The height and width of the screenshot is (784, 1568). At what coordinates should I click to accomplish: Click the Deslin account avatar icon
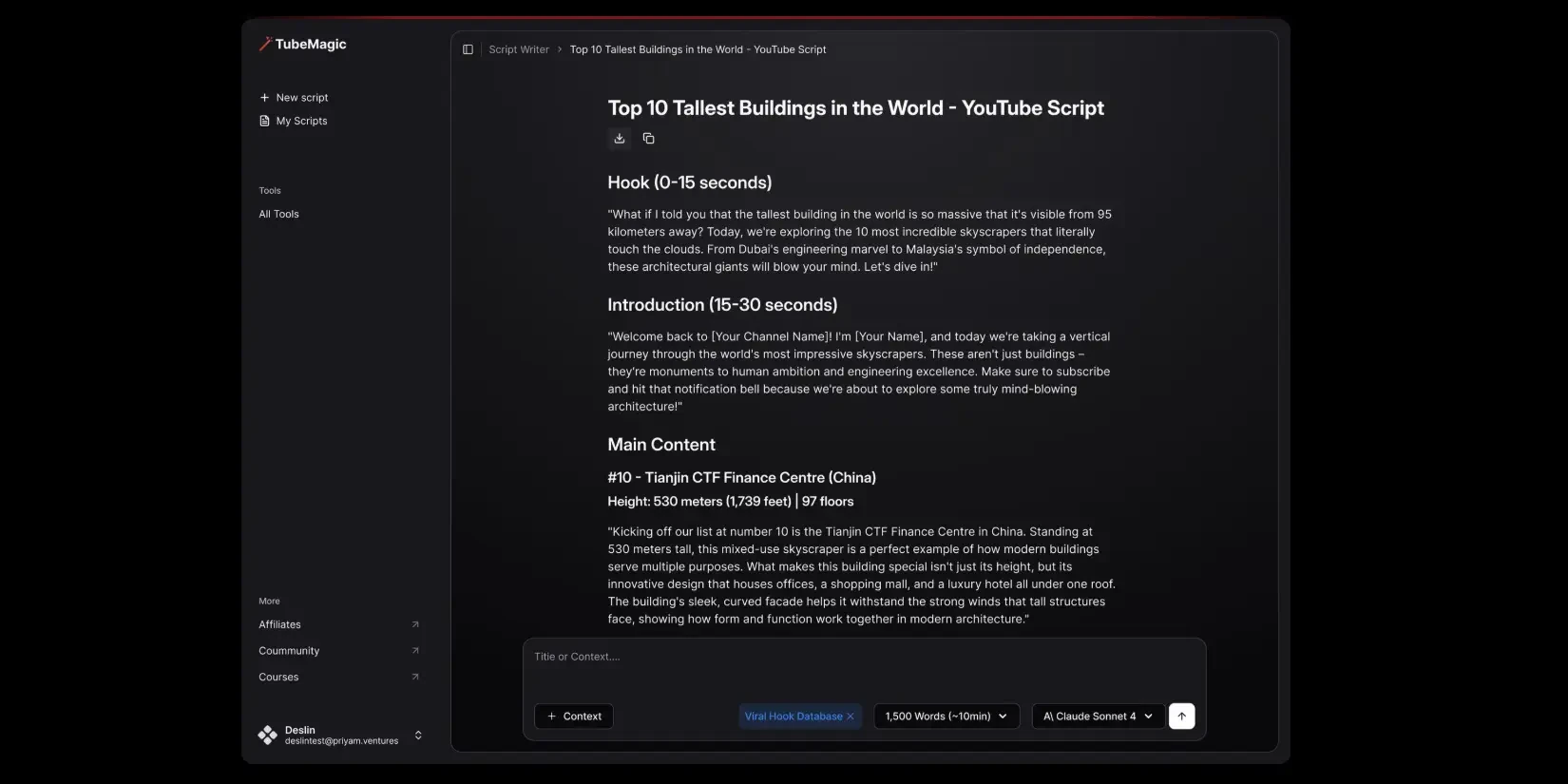(x=268, y=735)
